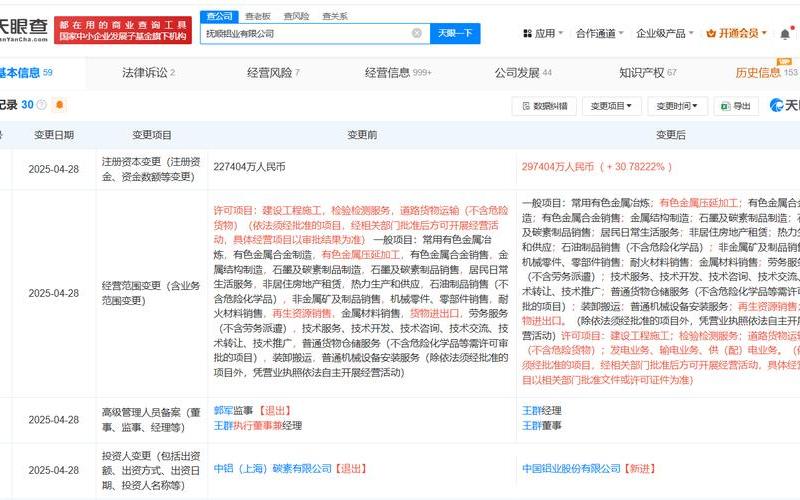Click the date in the 经营范围变更 row

[x=54, y=293]
